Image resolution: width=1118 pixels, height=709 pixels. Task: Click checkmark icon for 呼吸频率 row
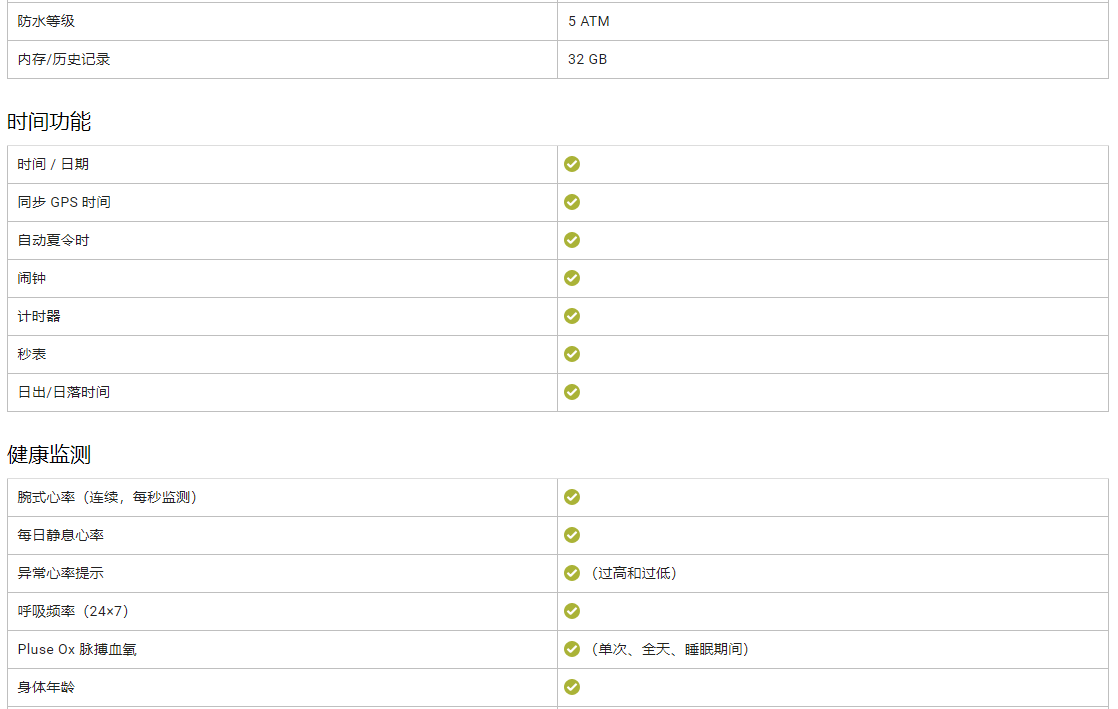point(572,611)
